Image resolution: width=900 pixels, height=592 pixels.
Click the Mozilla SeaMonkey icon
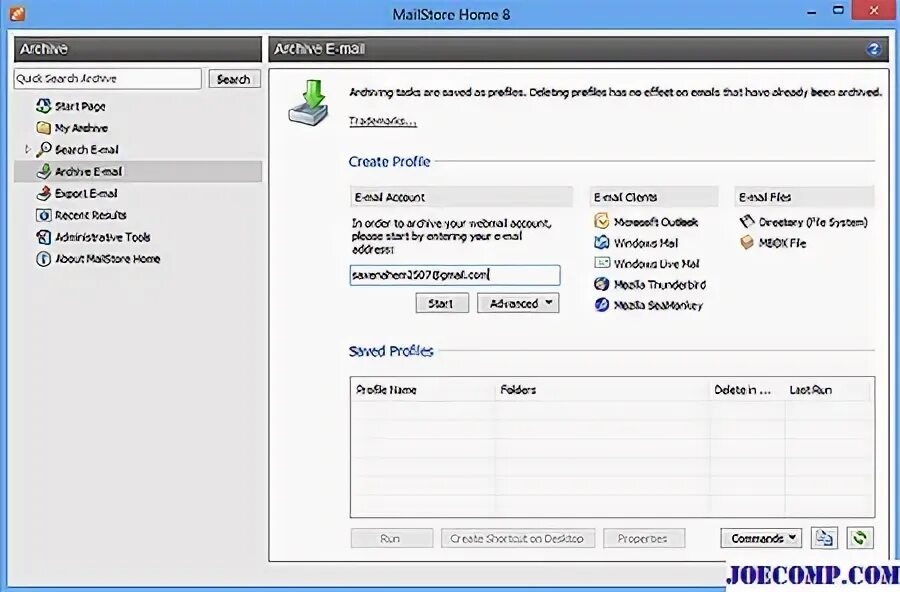(602, 304)
